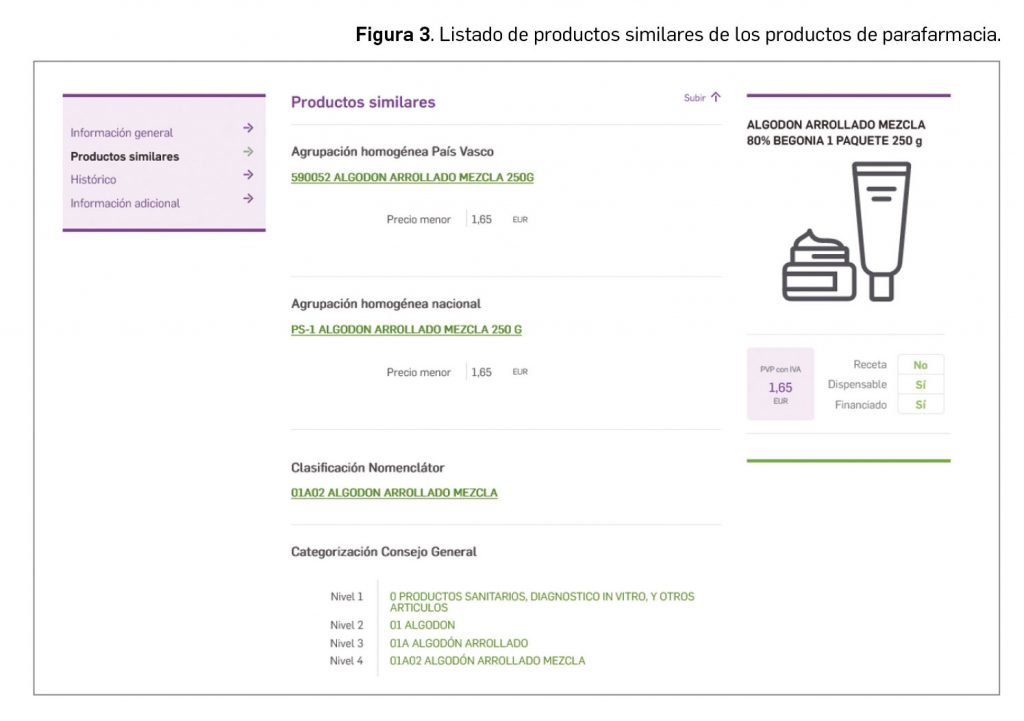The height and width of the screenshot is (721, 1024).
Task: Open the 01A02 ALGODON ARROLLADO MEZCLA nomenclátor link
Action: 394,493
